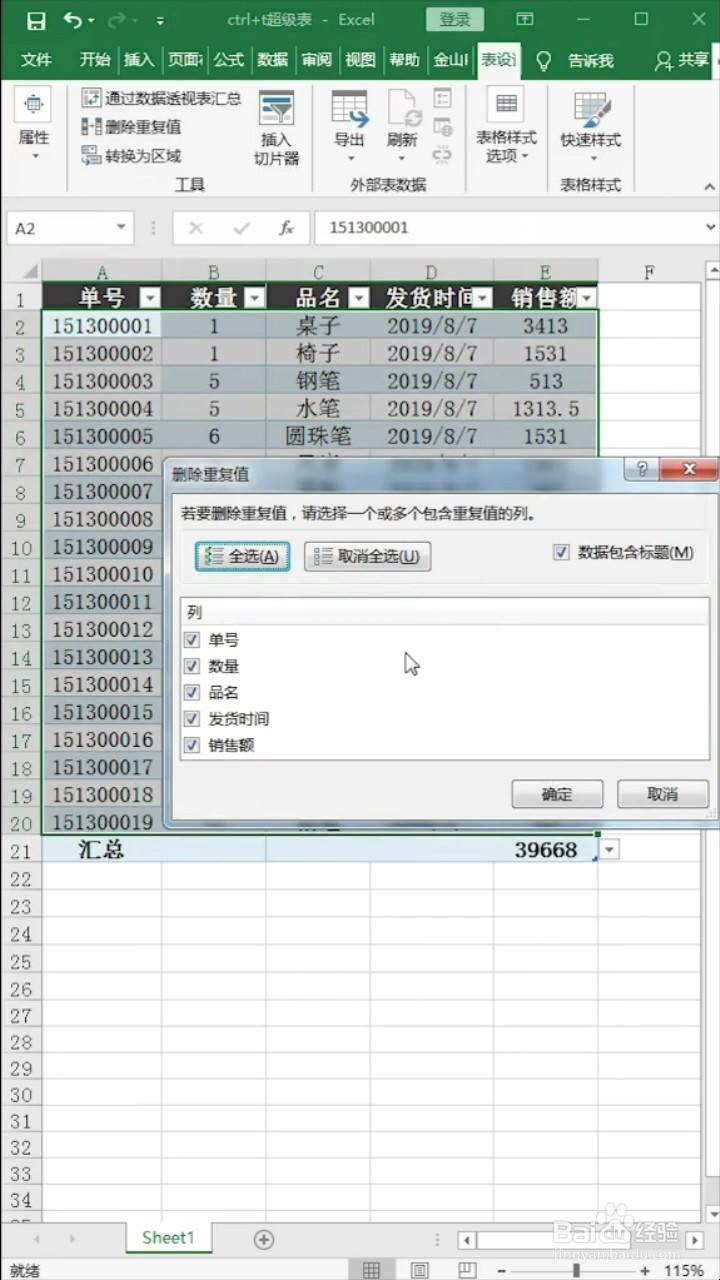Screen dimensions: 720x1280
Task: Click the 汇总 total row cell
Action: [103, 850]
